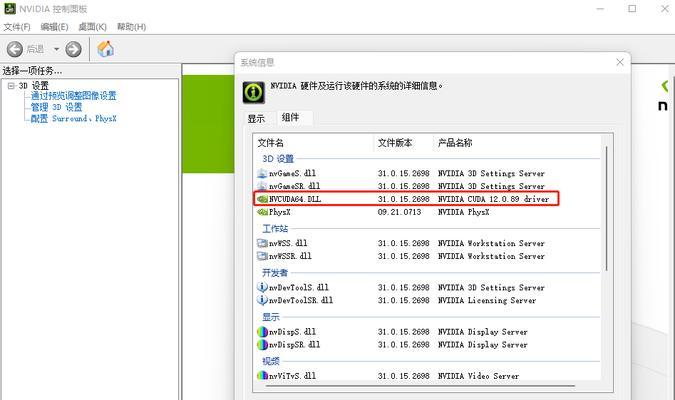
Task: Select the nvDevToolS.dll row icon
Action: pos(262,287)
